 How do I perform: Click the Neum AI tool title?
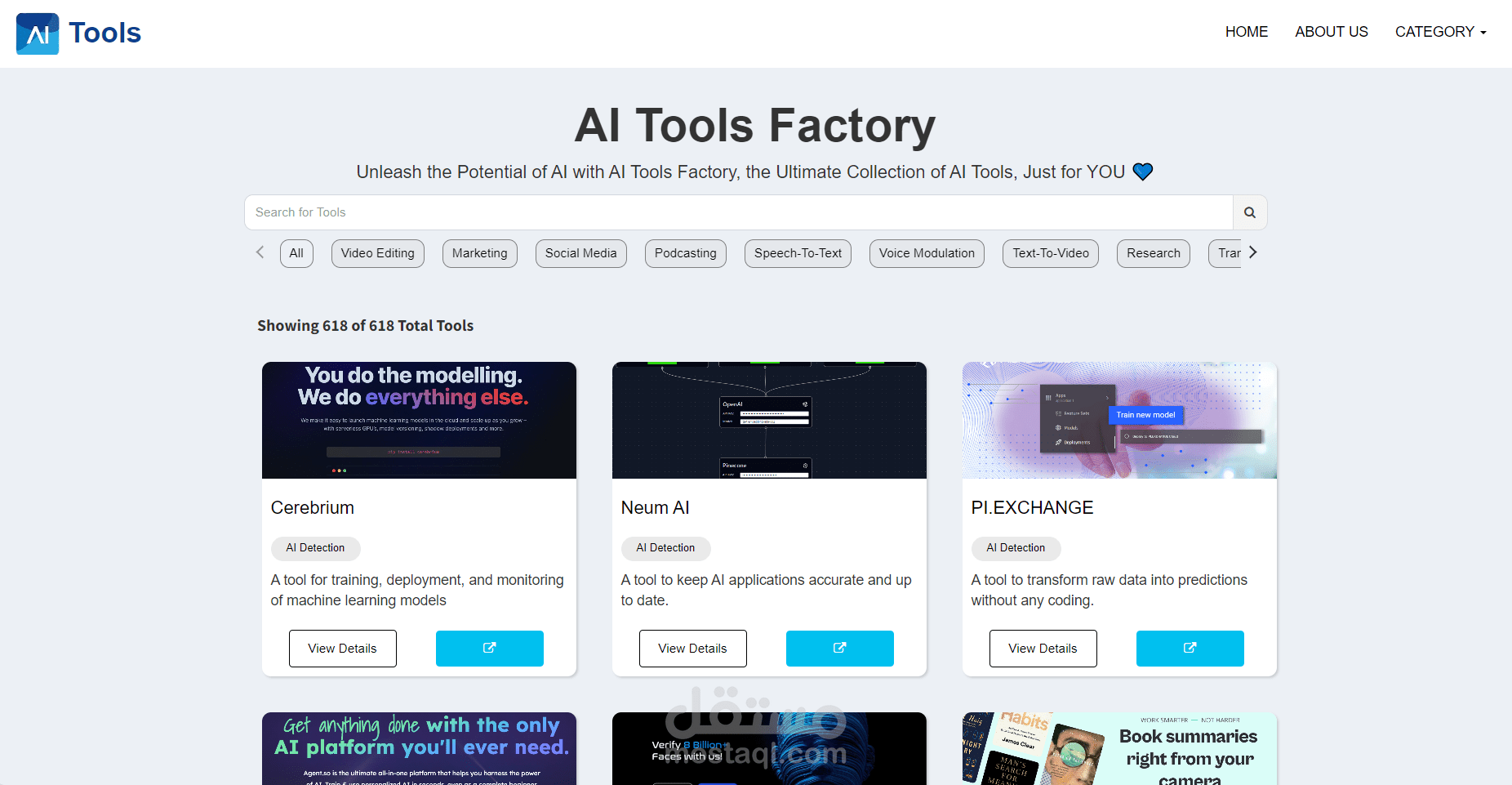pyautogui.click(x=656, y=508)
